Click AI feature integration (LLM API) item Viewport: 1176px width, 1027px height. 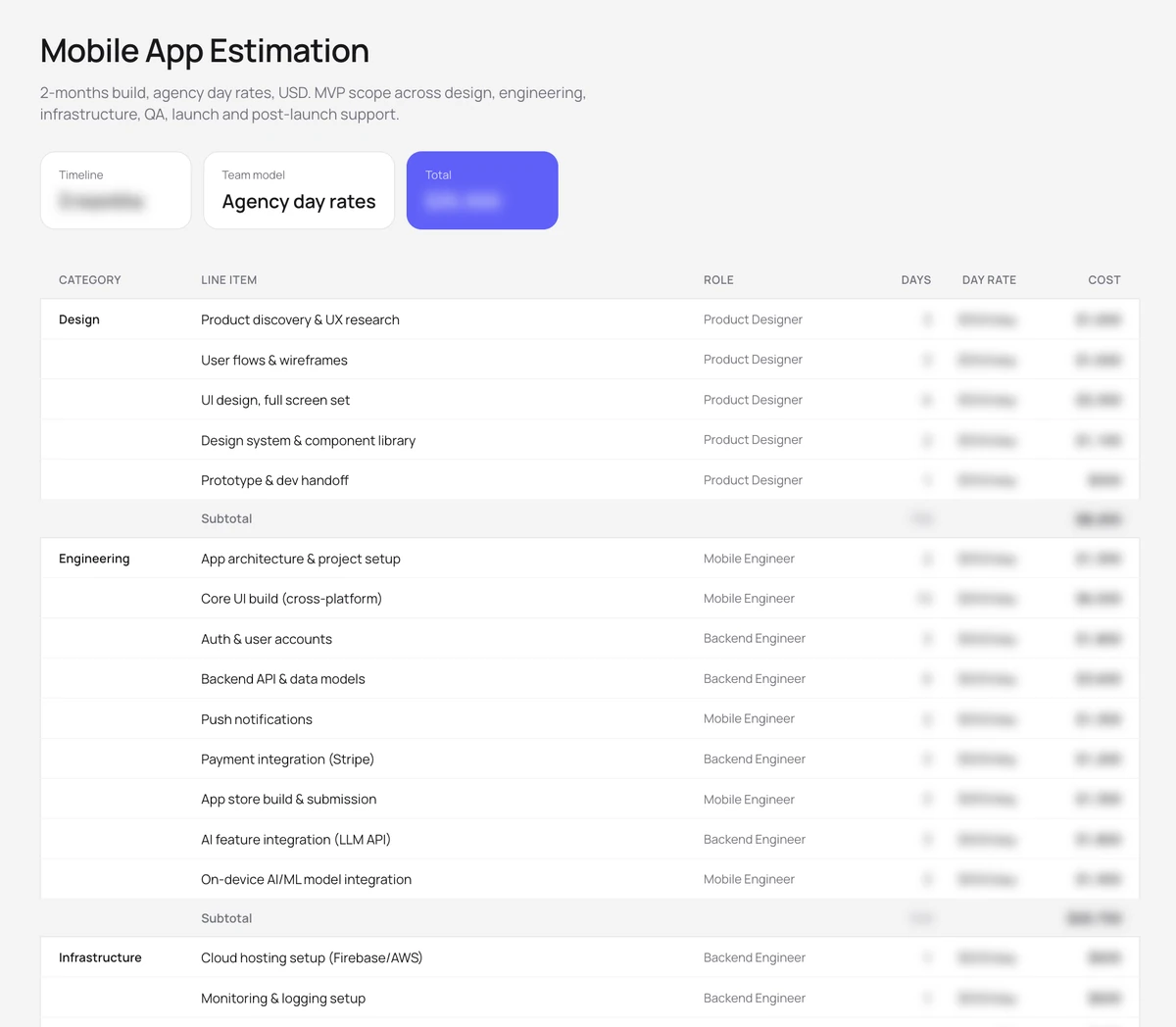296,840
